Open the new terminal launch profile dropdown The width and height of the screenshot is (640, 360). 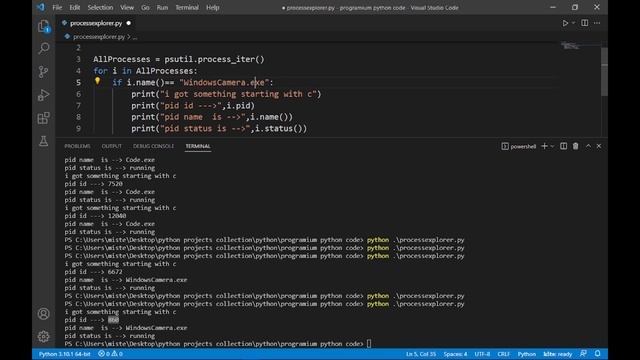point(552,146)
